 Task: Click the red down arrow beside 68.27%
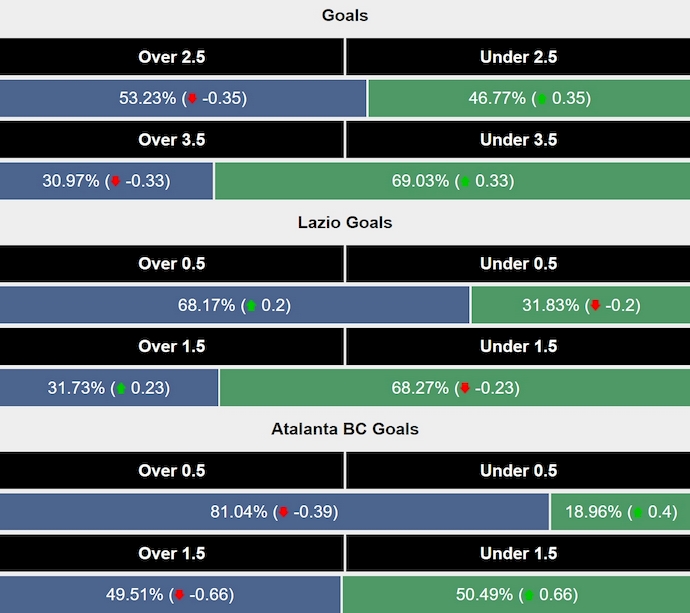(464, 388)
